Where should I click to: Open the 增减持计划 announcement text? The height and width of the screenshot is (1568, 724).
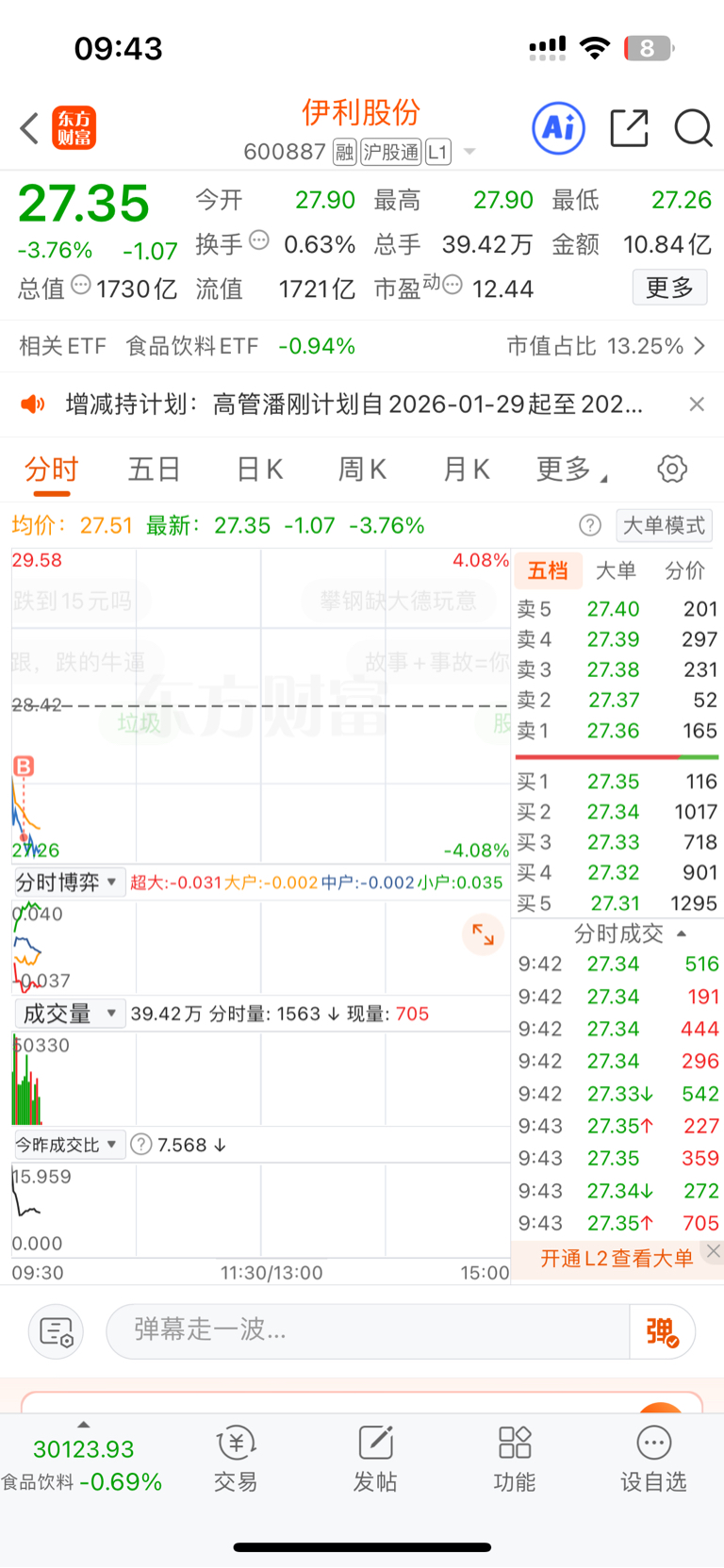tap(354, 404)
